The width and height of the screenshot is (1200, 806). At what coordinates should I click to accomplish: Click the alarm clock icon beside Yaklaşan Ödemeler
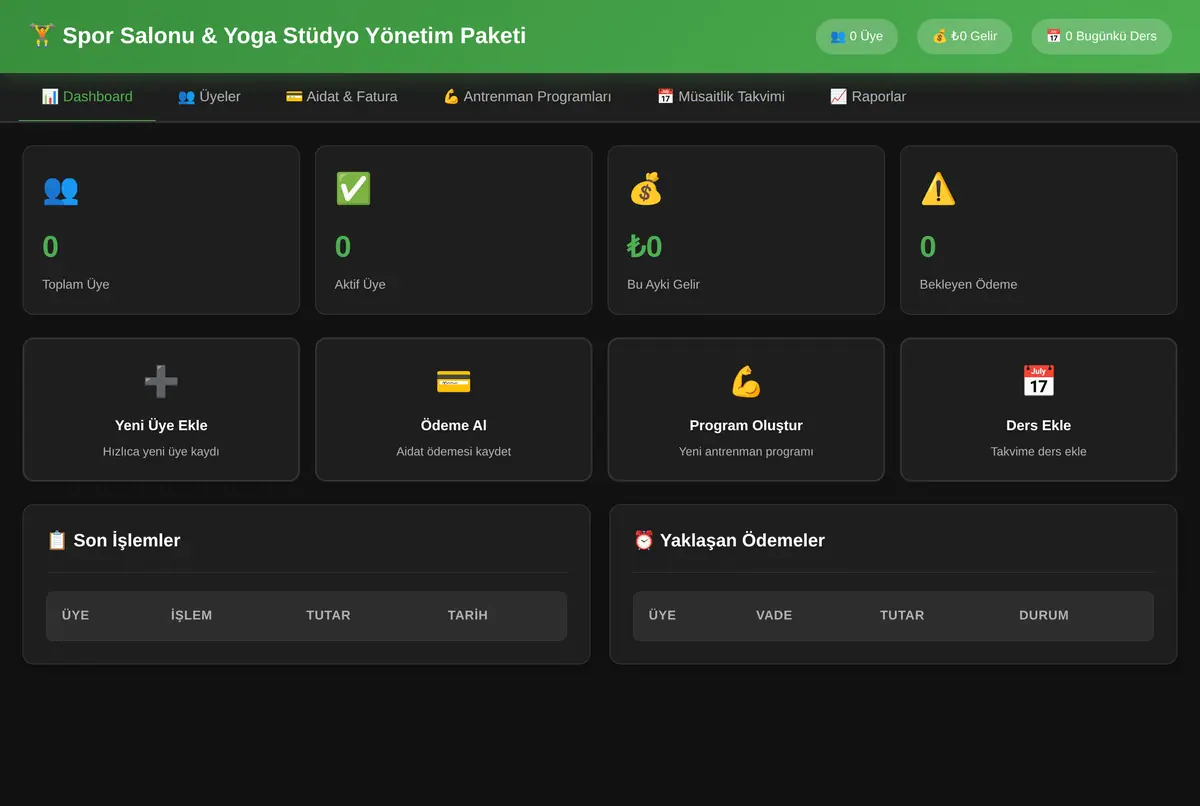pos(644,540)
